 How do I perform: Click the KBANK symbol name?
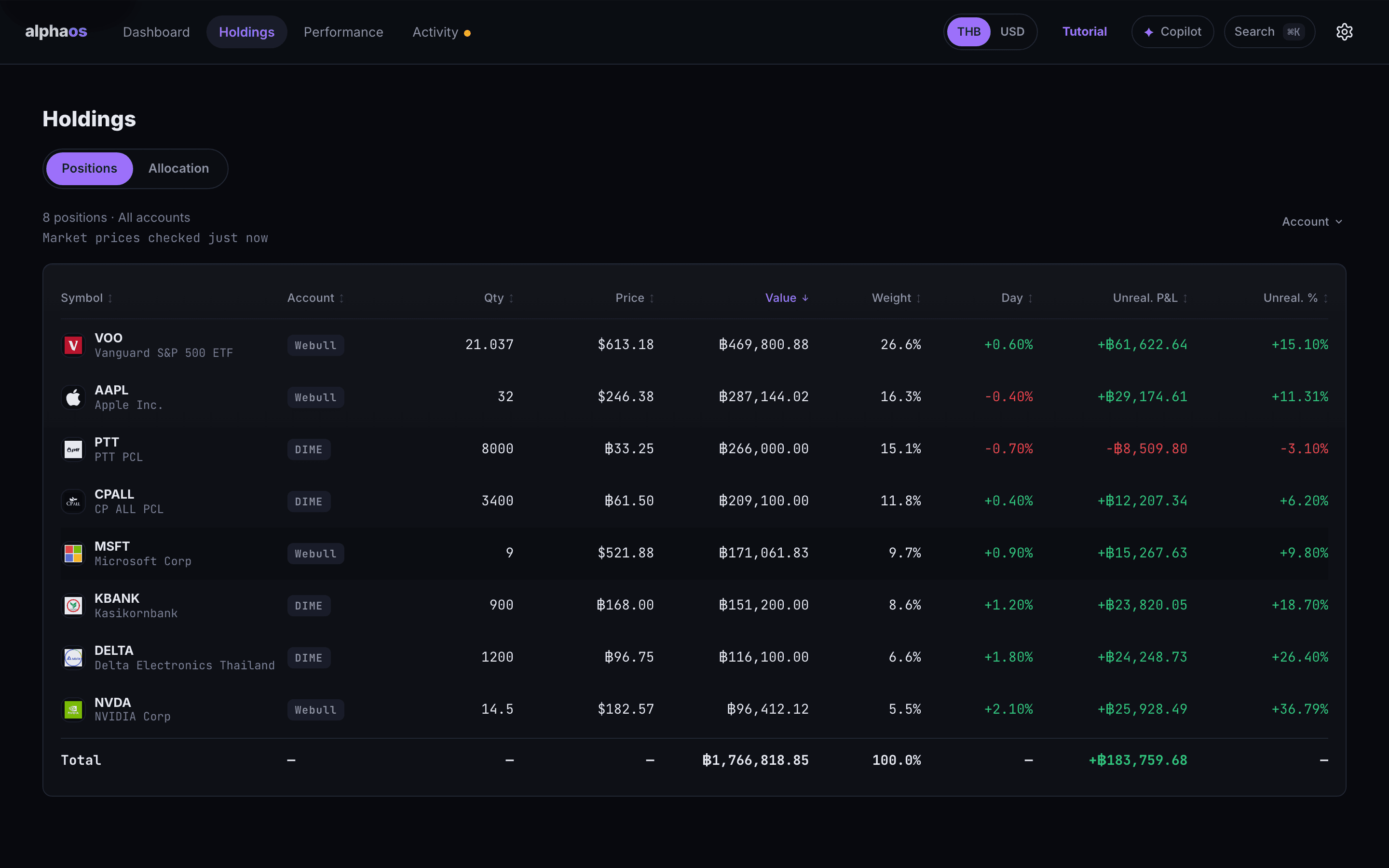pos(117,599)
